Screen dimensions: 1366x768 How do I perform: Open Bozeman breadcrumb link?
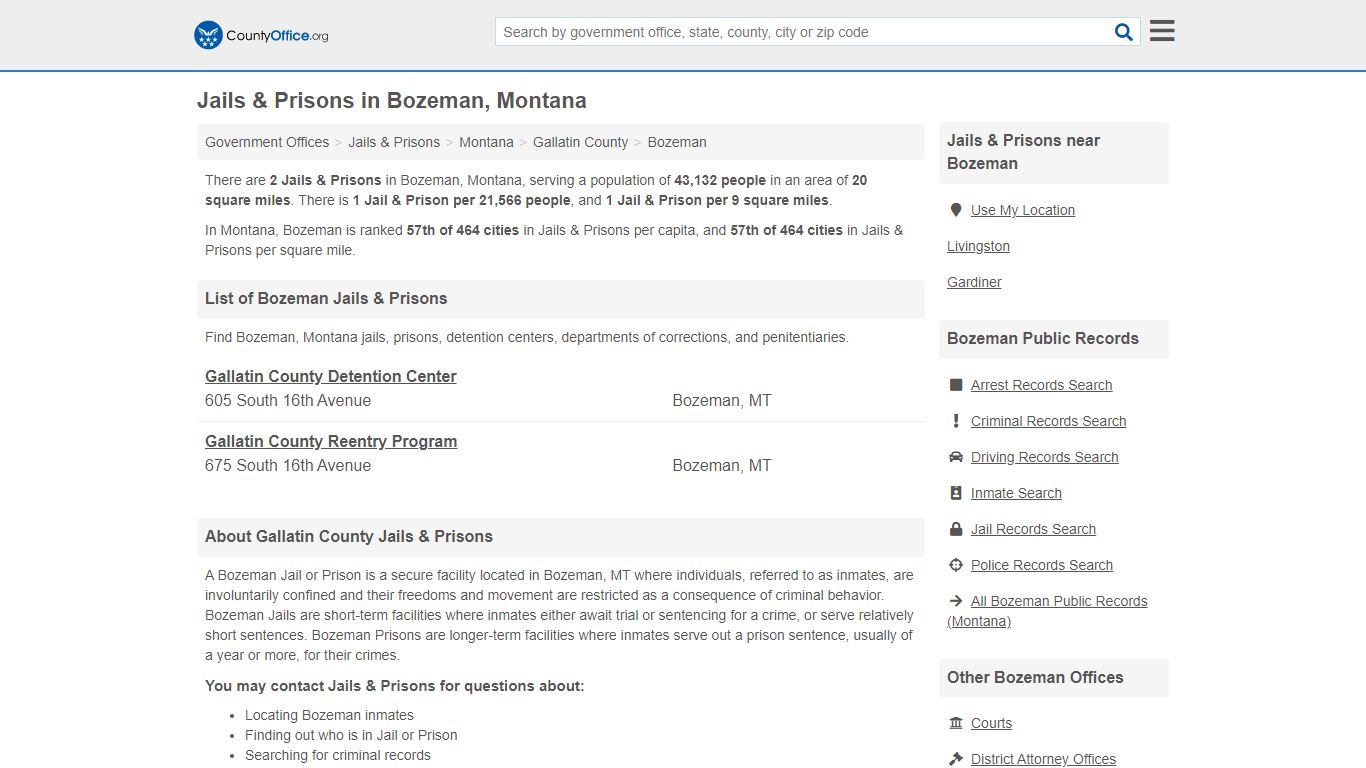pos(677,142)
